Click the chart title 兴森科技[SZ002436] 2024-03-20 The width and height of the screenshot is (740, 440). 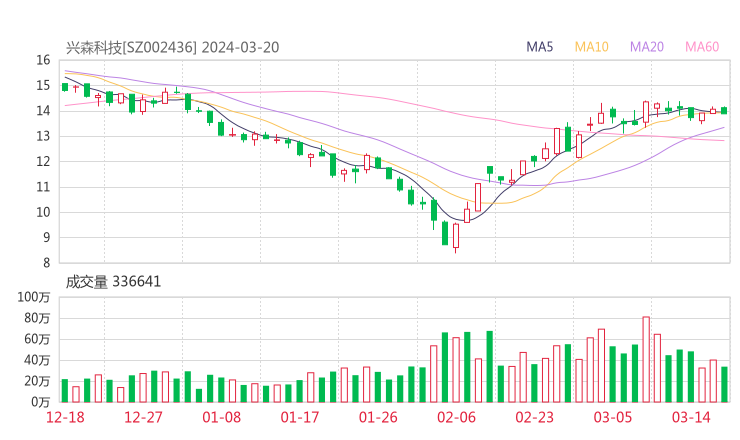click(x=172, y=47)
